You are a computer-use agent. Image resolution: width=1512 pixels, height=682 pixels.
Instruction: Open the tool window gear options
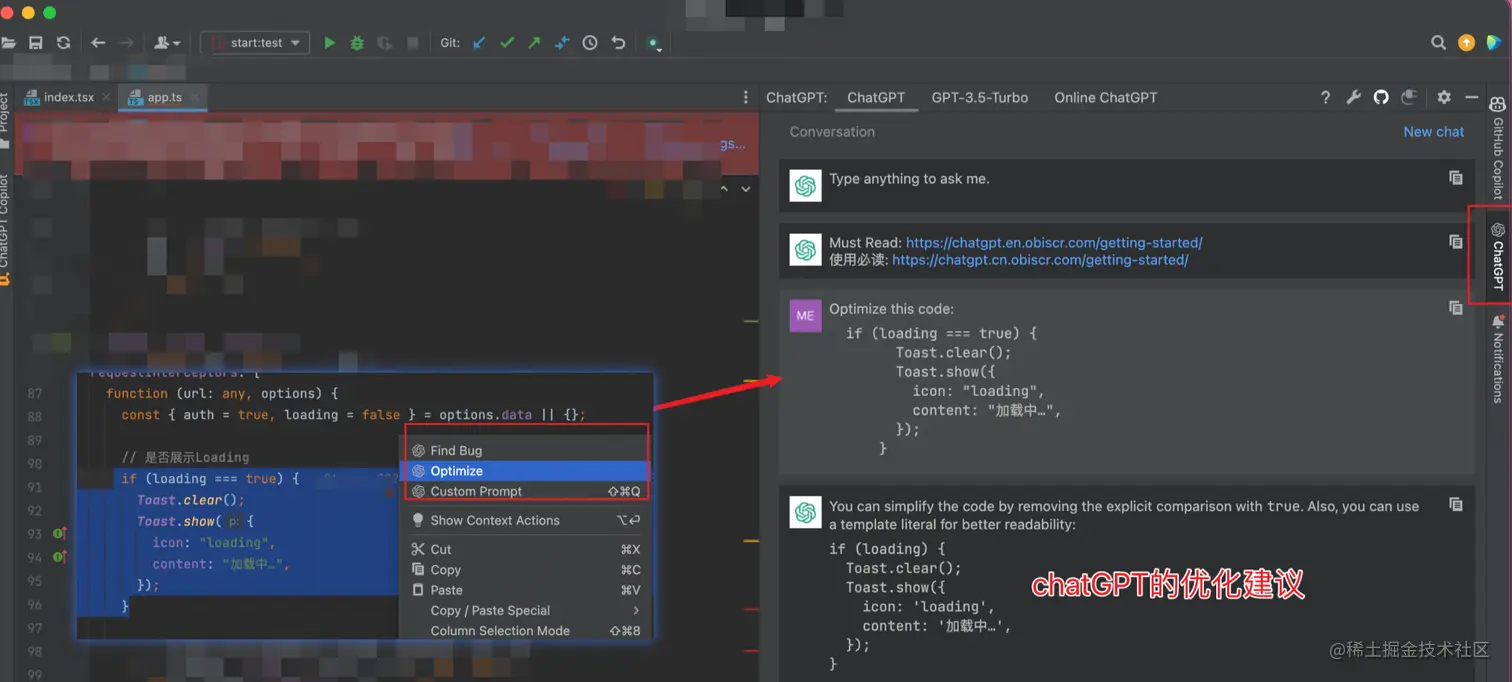[x=1444, y=97]
